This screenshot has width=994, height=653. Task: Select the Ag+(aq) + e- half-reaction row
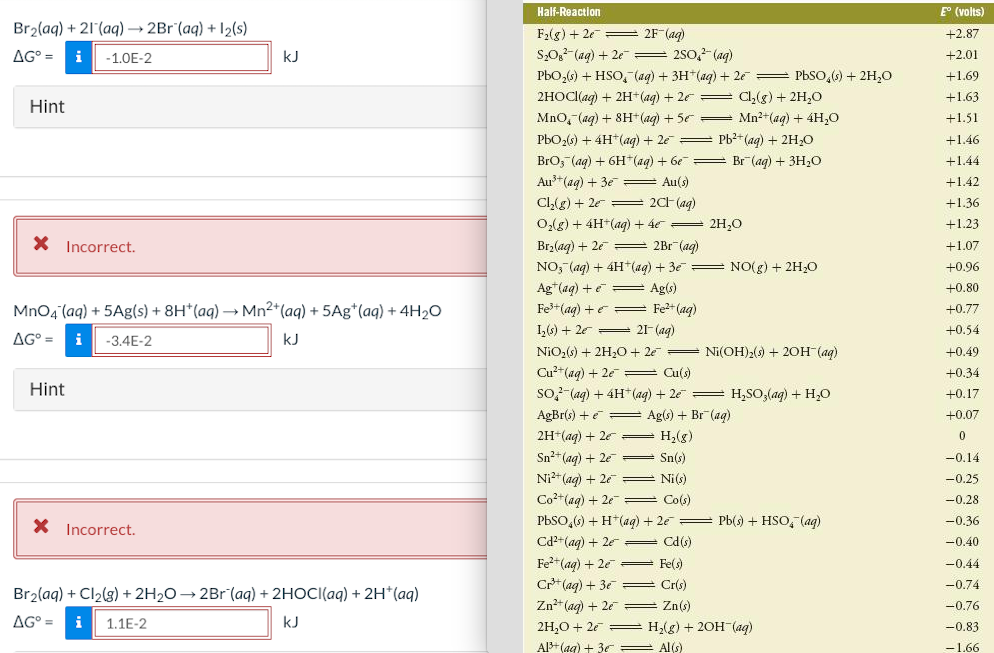pos(758,288)
